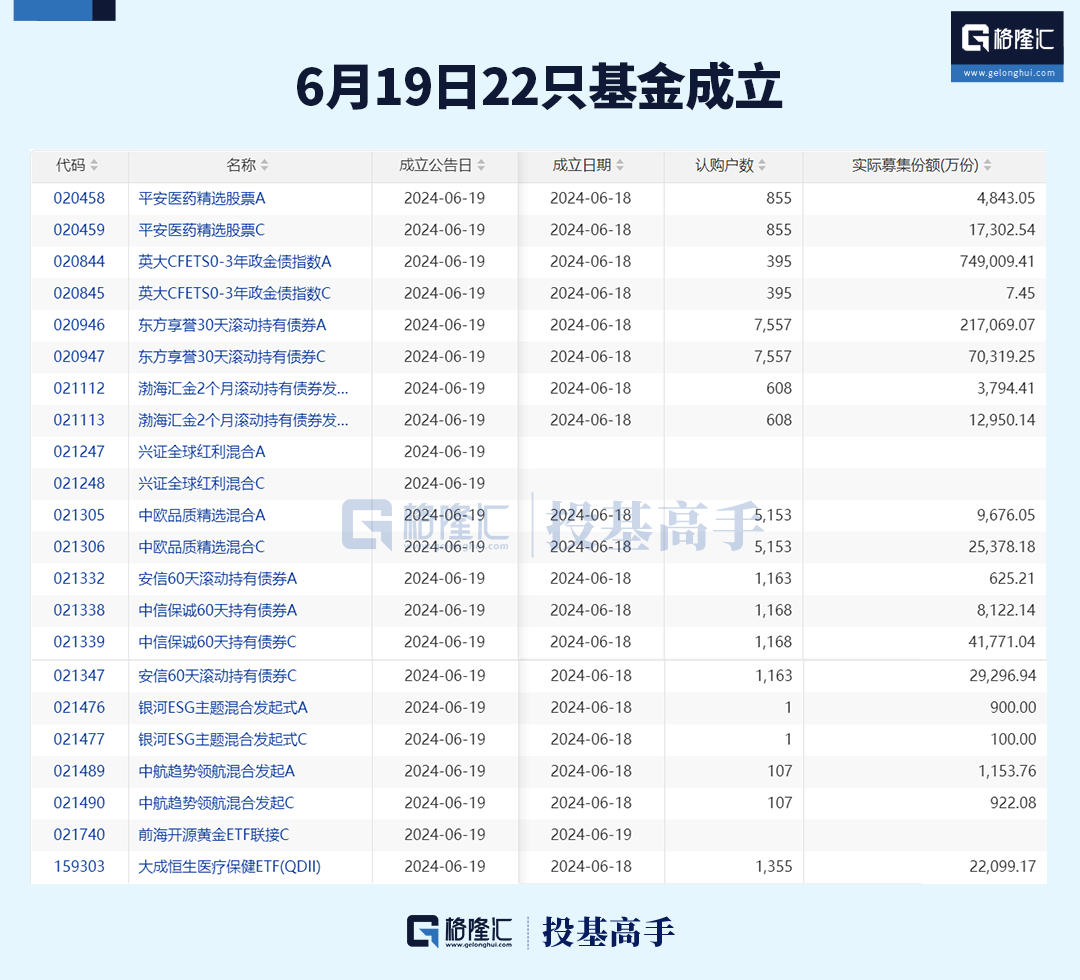Open 银河ESG主题混合发起式A link
This screenshot has width=1080, height=980.
coord(223,708)
